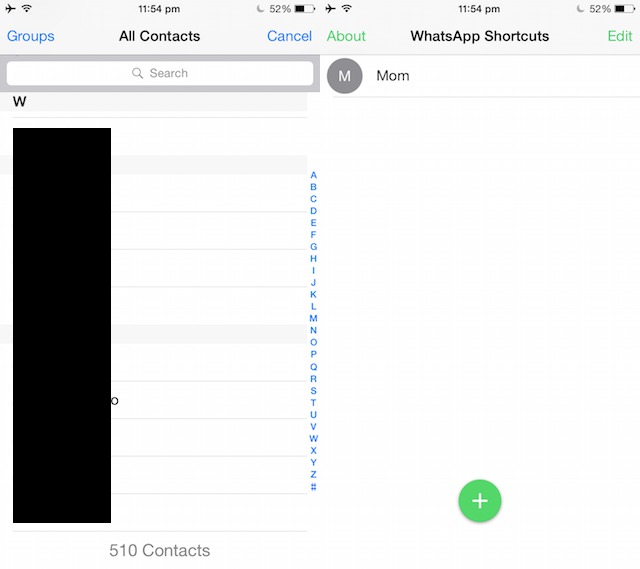Jump to letter Z in index

[313, 474]
